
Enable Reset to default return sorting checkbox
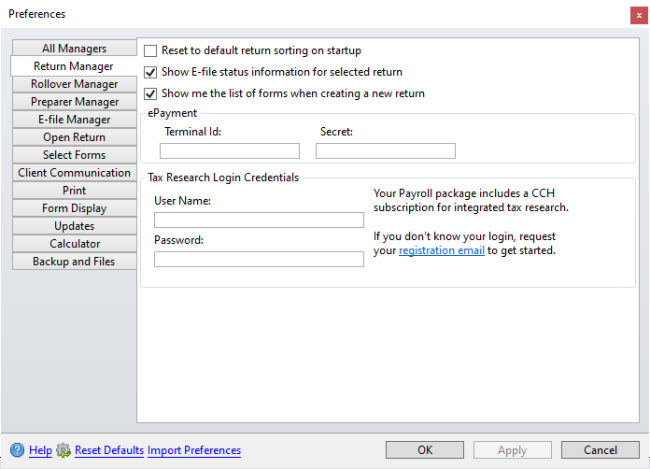pos(150,51)
